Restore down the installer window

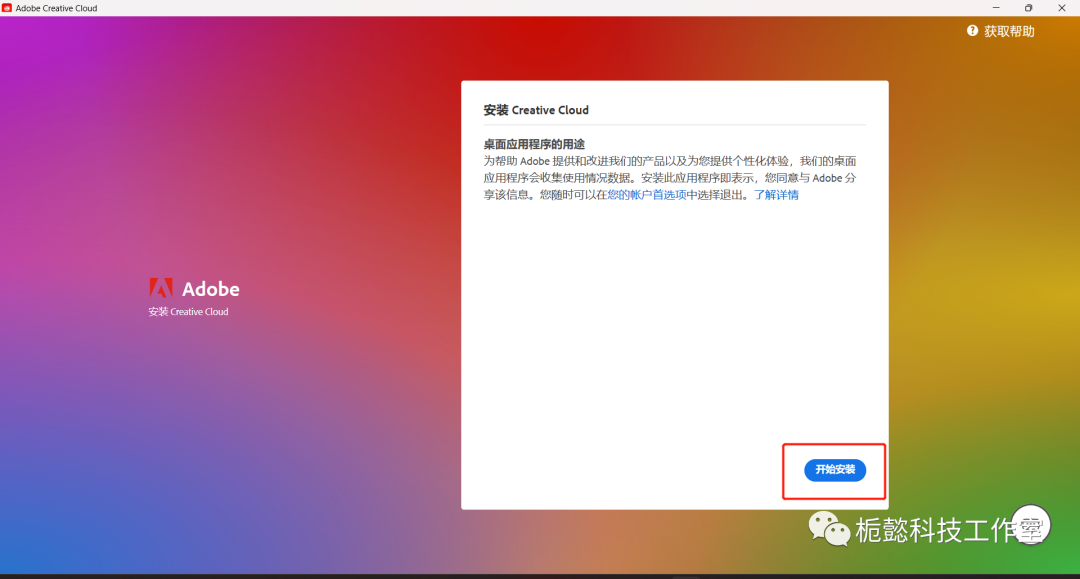click(1028, 8)
